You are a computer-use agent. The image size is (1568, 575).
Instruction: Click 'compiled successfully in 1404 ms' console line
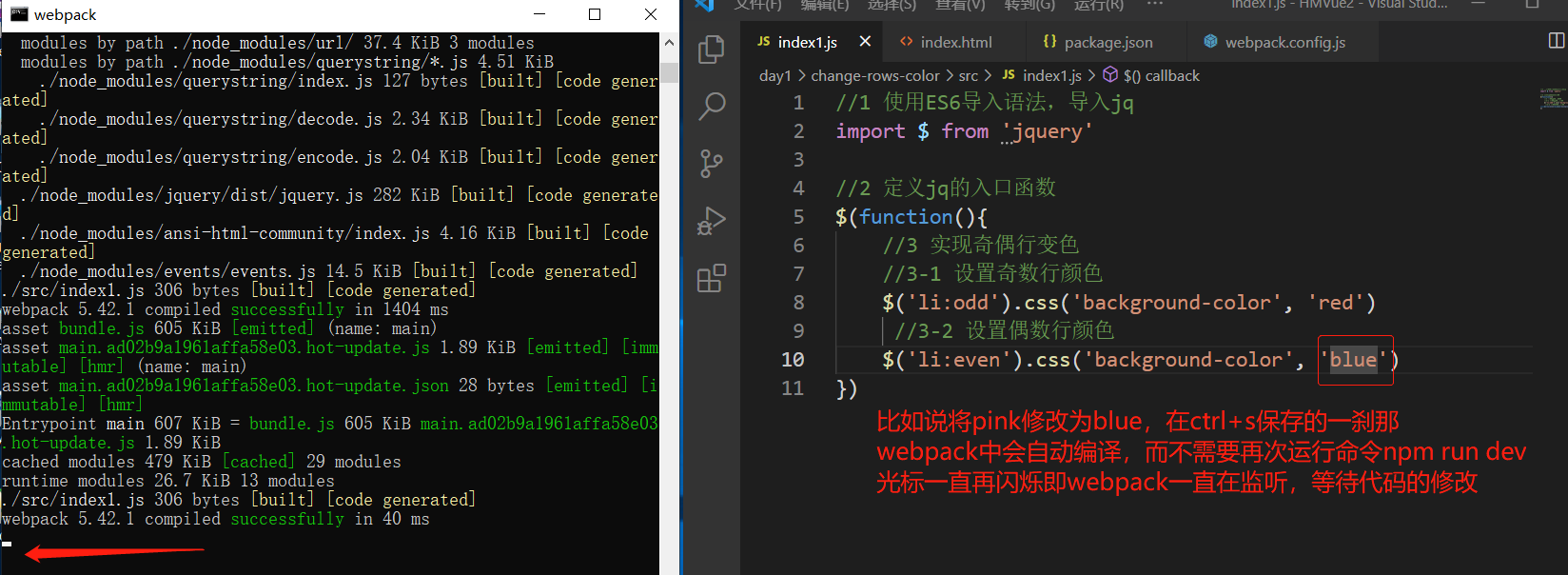pyautogui.click(x=225, y=309)
